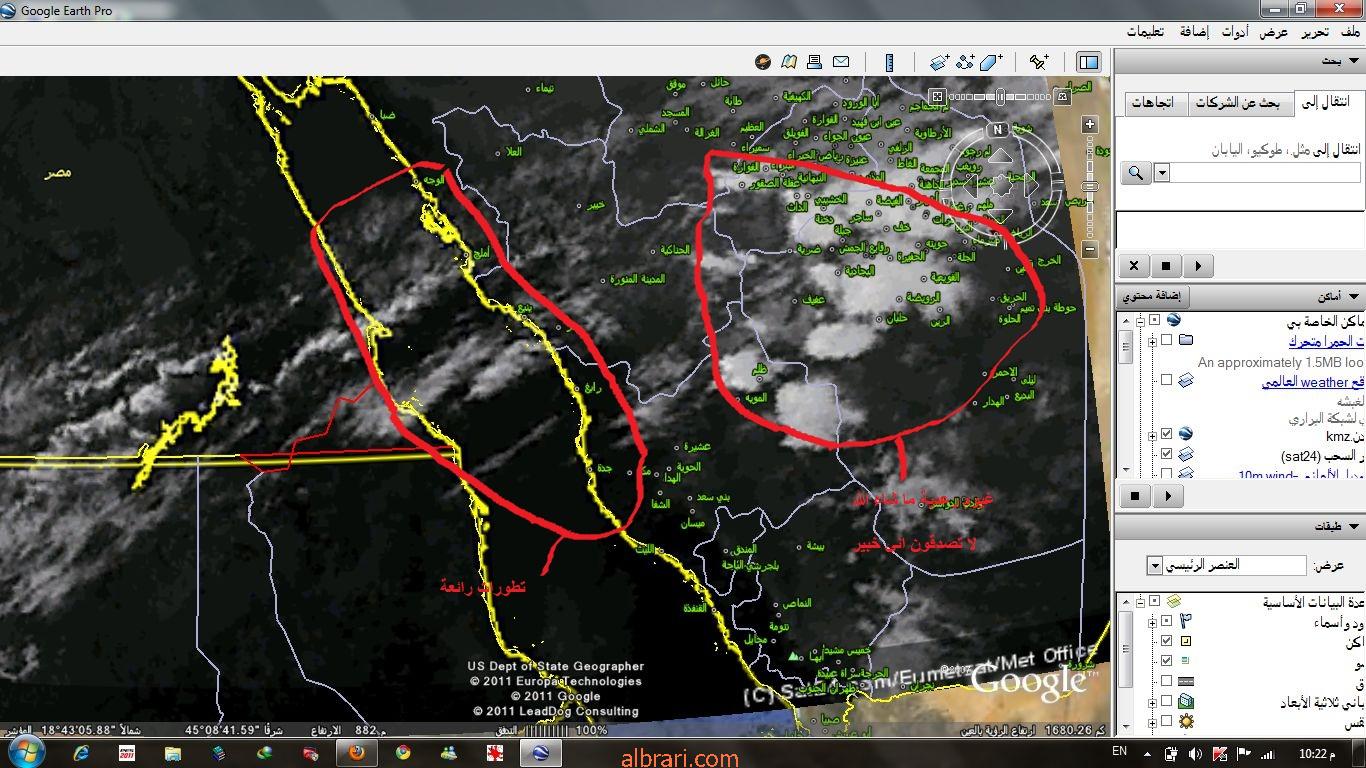
Task: Open View in Google Maps toolbar icon
Action: (789, 62)
